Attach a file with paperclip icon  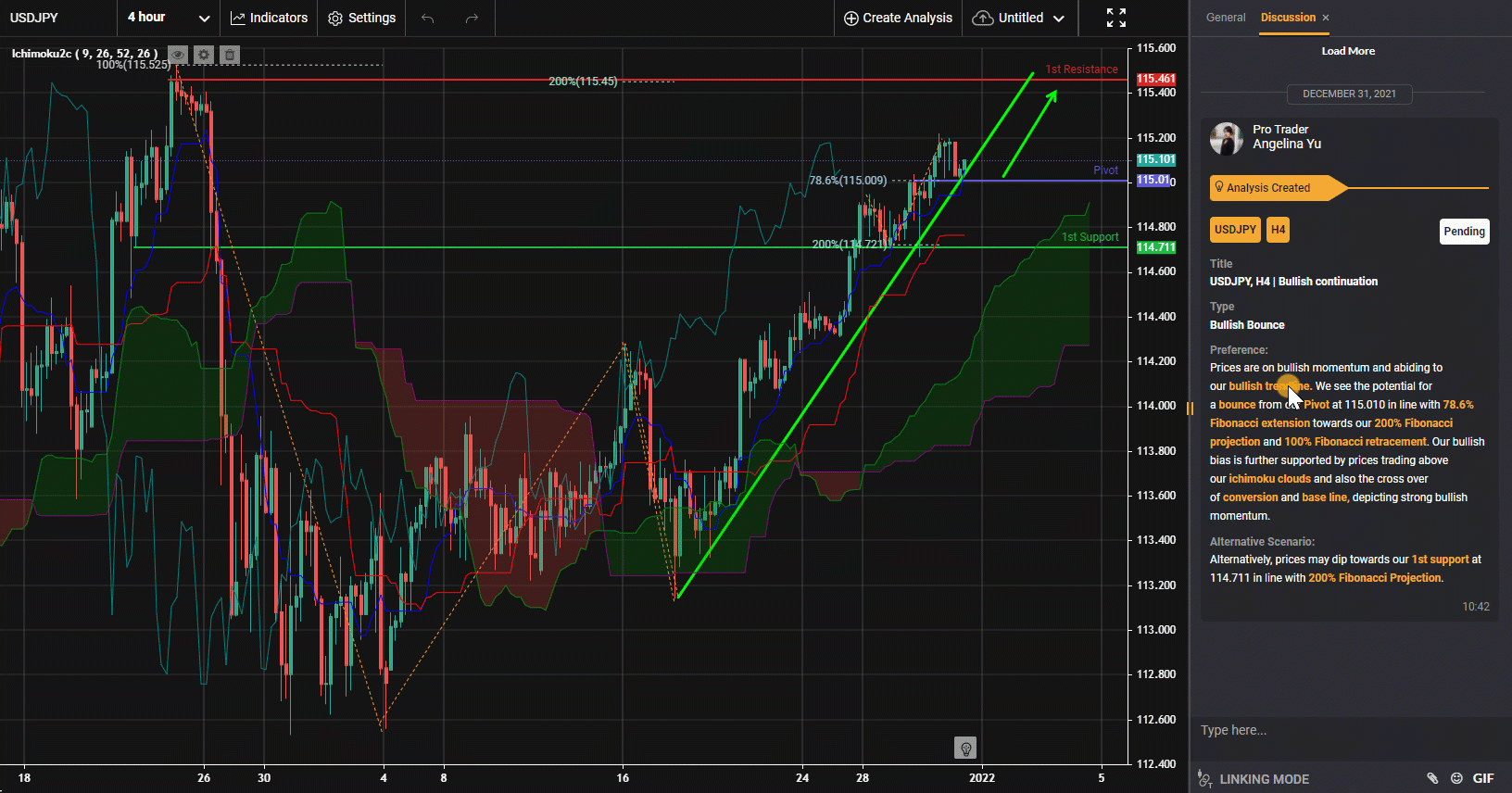click(1432, 778)
